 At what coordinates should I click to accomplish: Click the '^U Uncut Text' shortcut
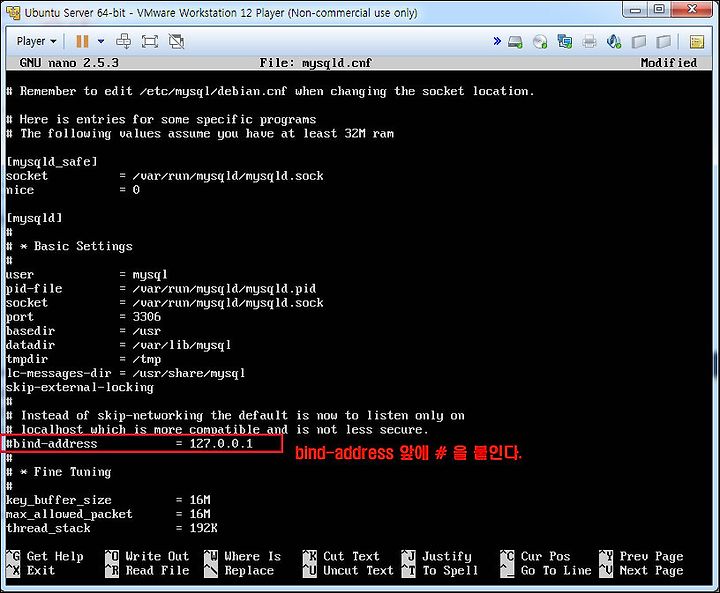(x=348, y=570)
